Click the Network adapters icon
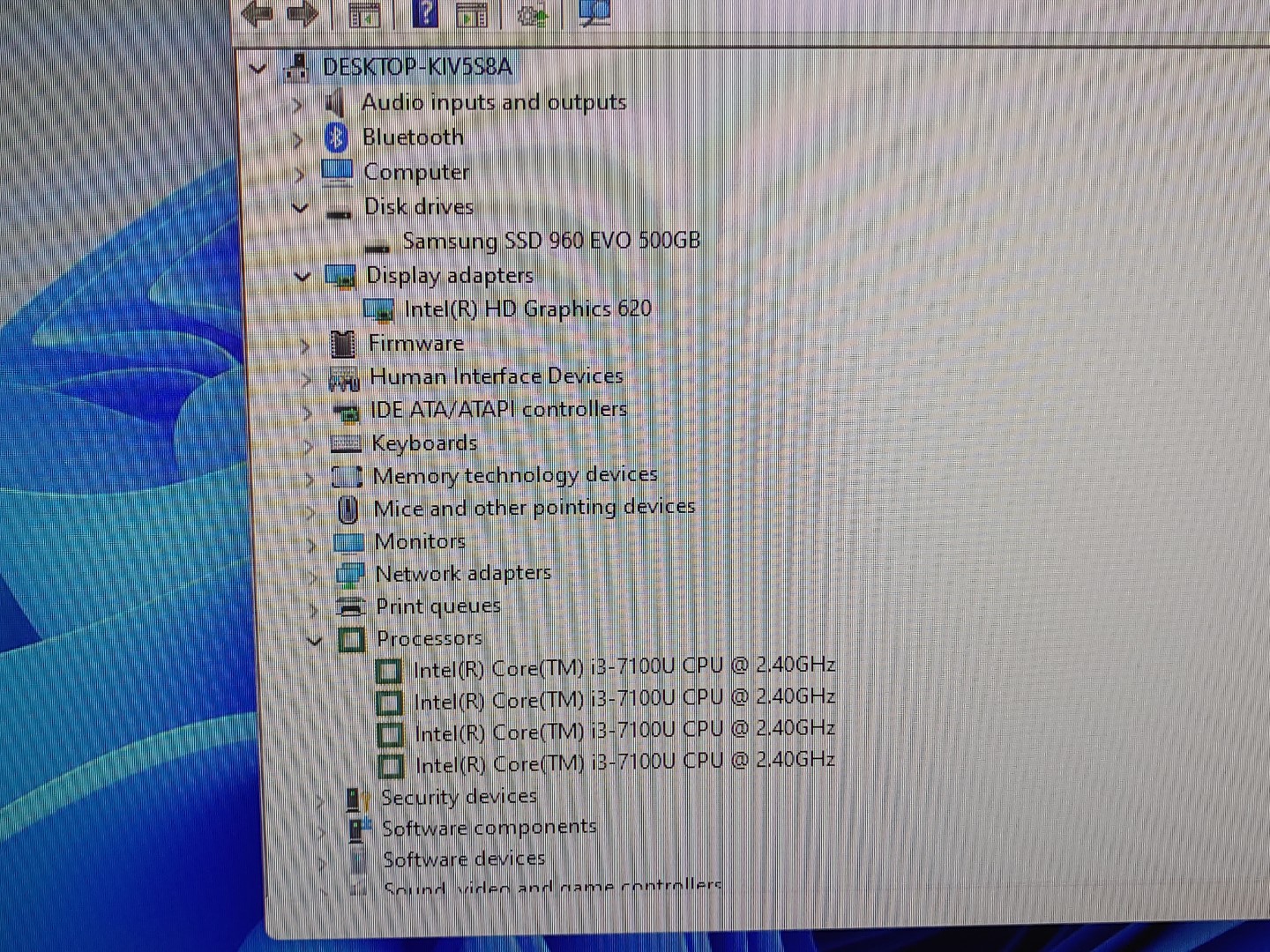The height and width of the screenshot is (952, 1270). (350, 575)
